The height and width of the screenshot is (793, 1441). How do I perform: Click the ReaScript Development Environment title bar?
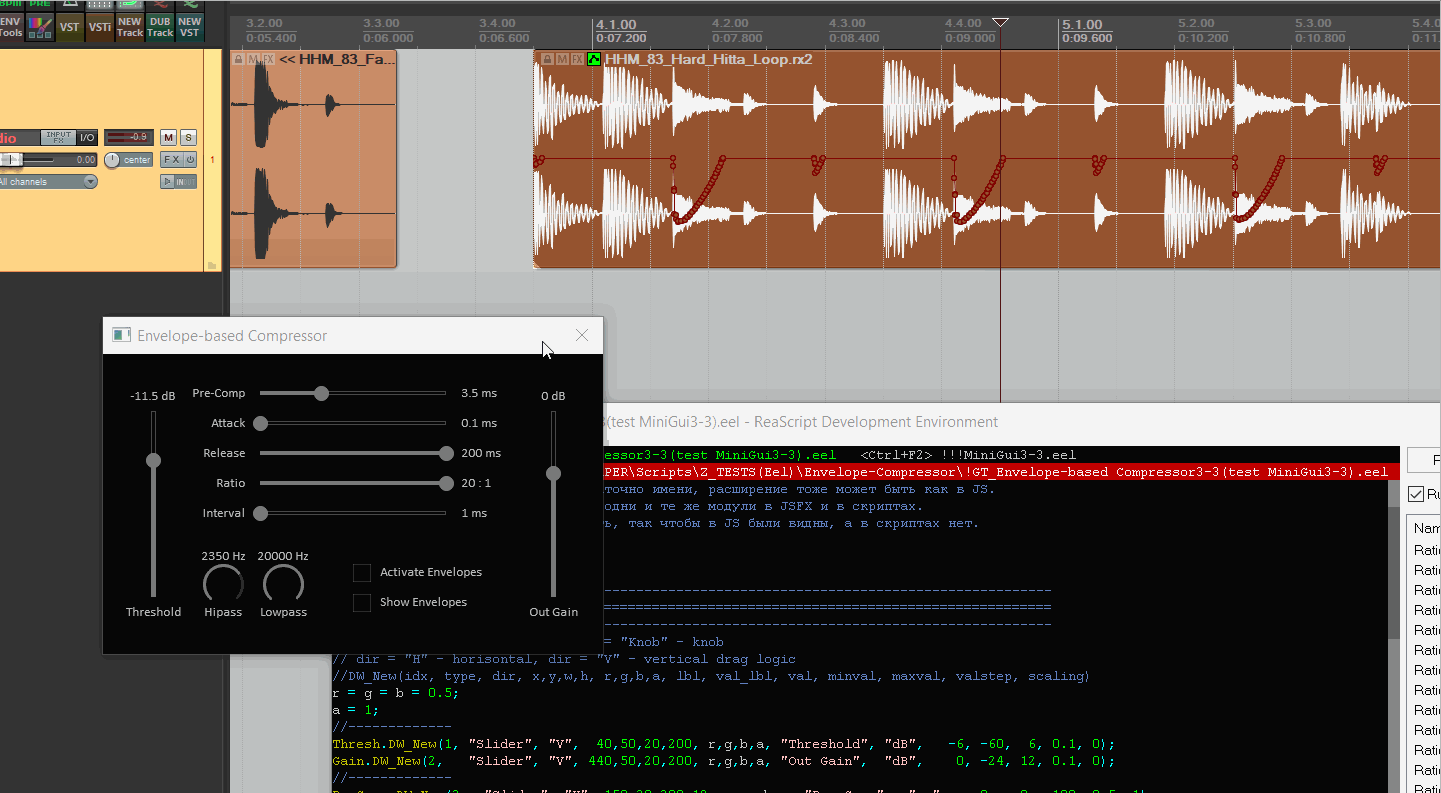(x=1021, y=422)
